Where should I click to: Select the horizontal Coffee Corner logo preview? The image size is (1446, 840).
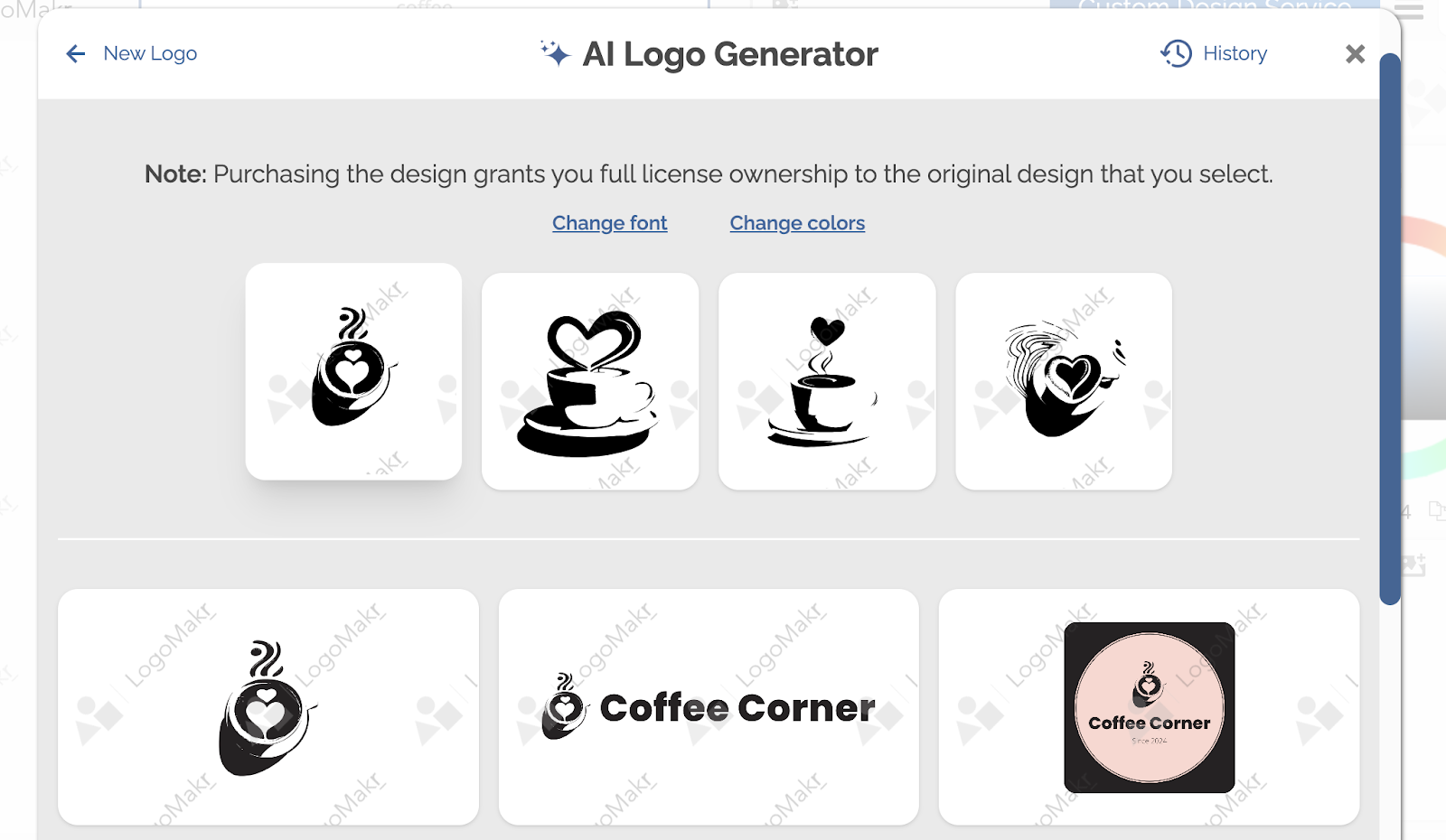(709, 707)
